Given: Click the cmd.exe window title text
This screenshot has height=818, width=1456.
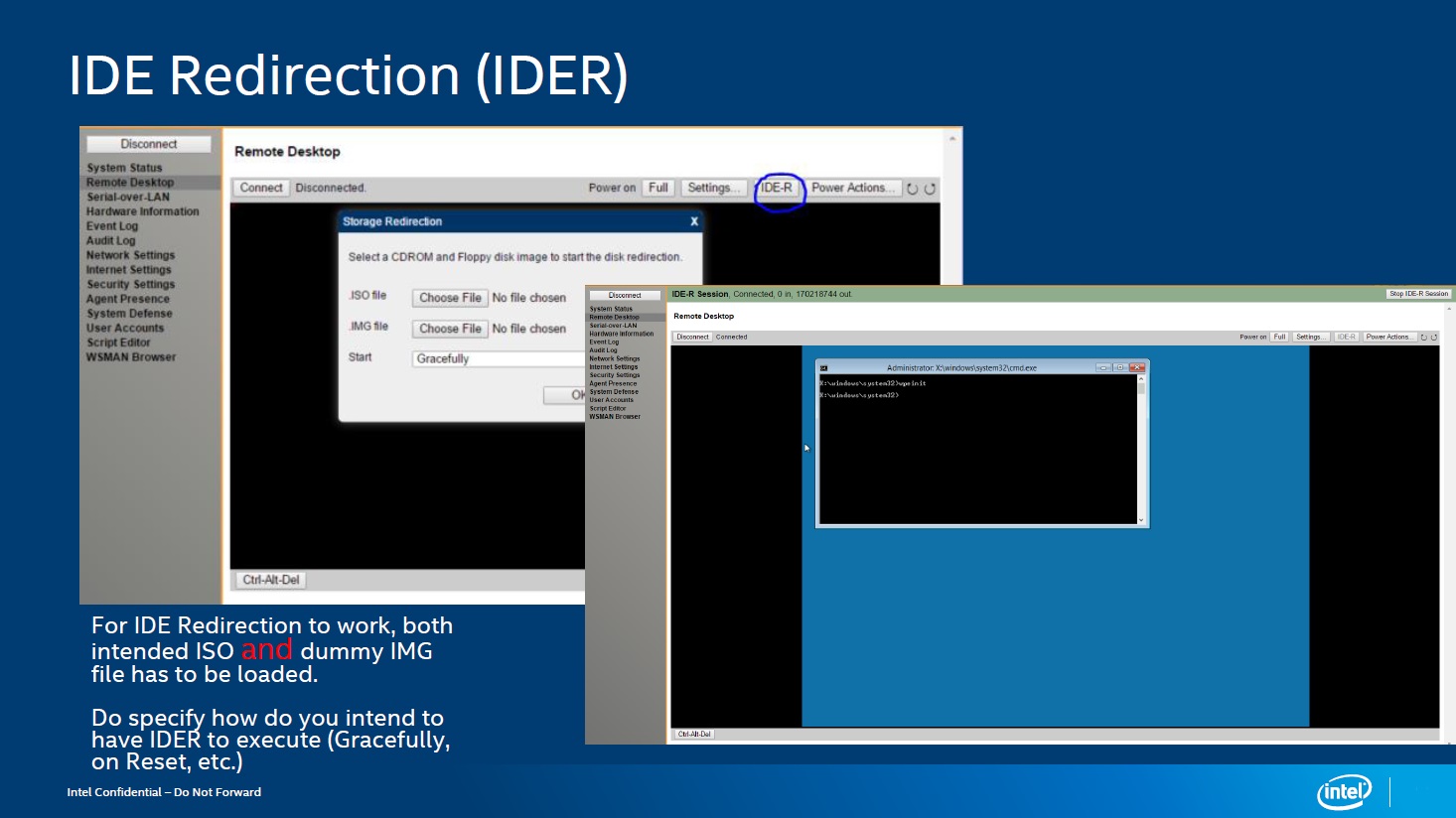Looking at the screenshot, I should pyautogui.click(x=961, y=368).
